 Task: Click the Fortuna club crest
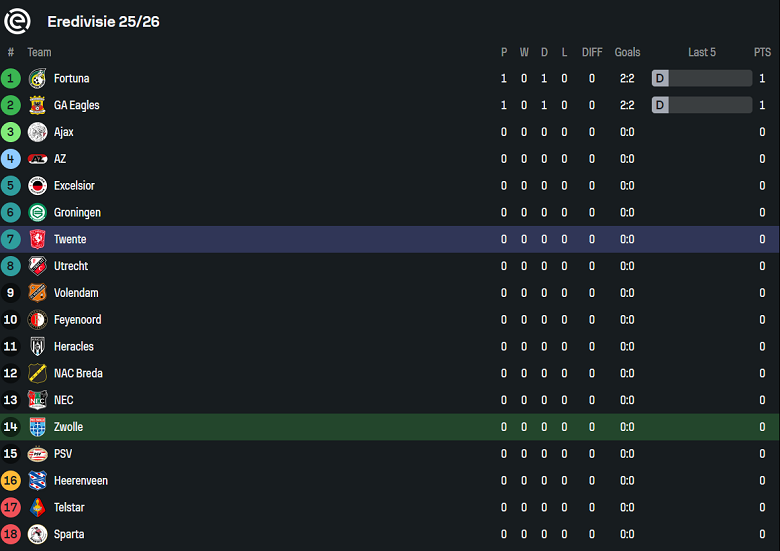(38, 78)
